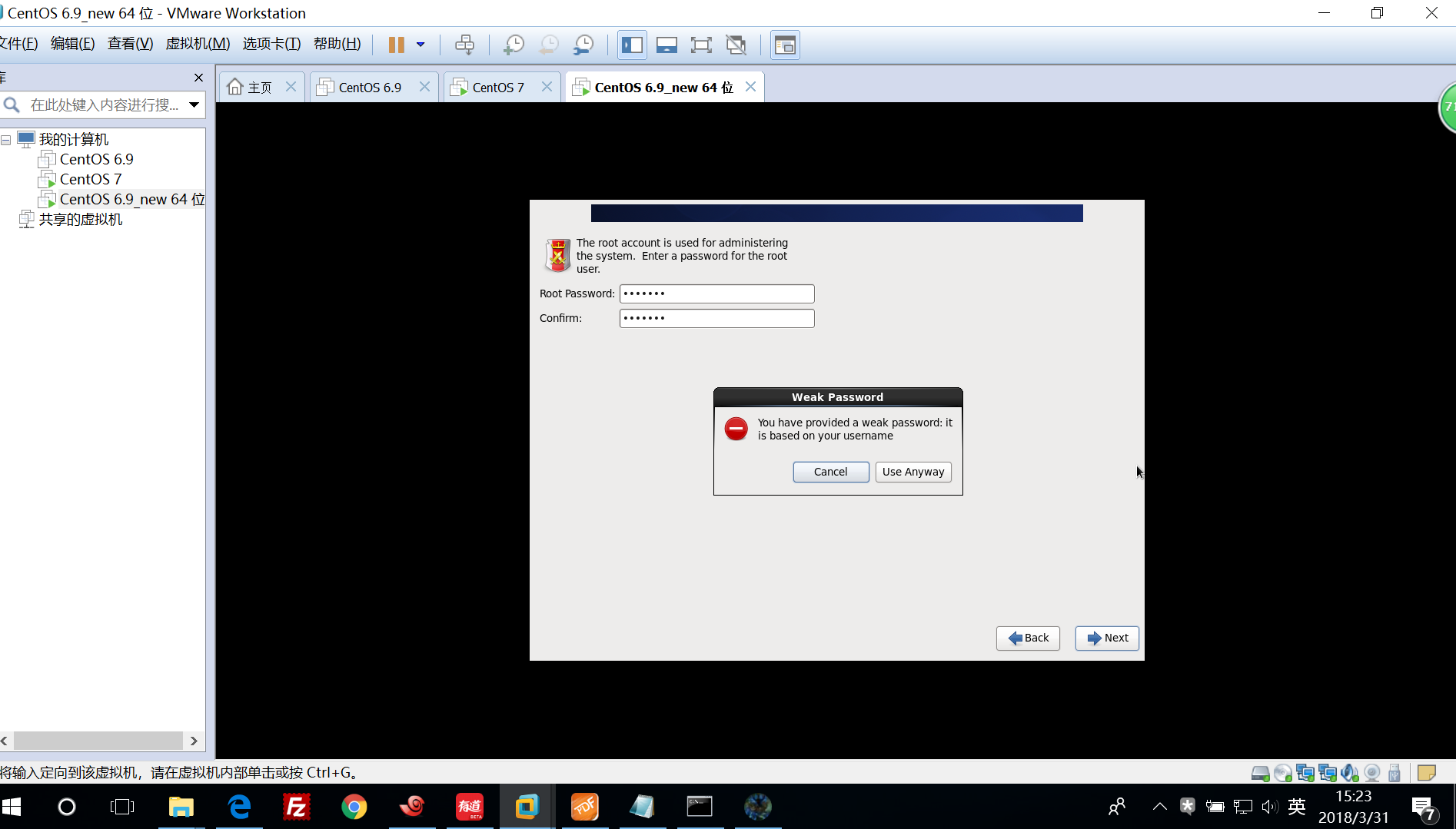Click the Next button in installer
This screenshot has width=1456, height=829.
(1107, 638)
